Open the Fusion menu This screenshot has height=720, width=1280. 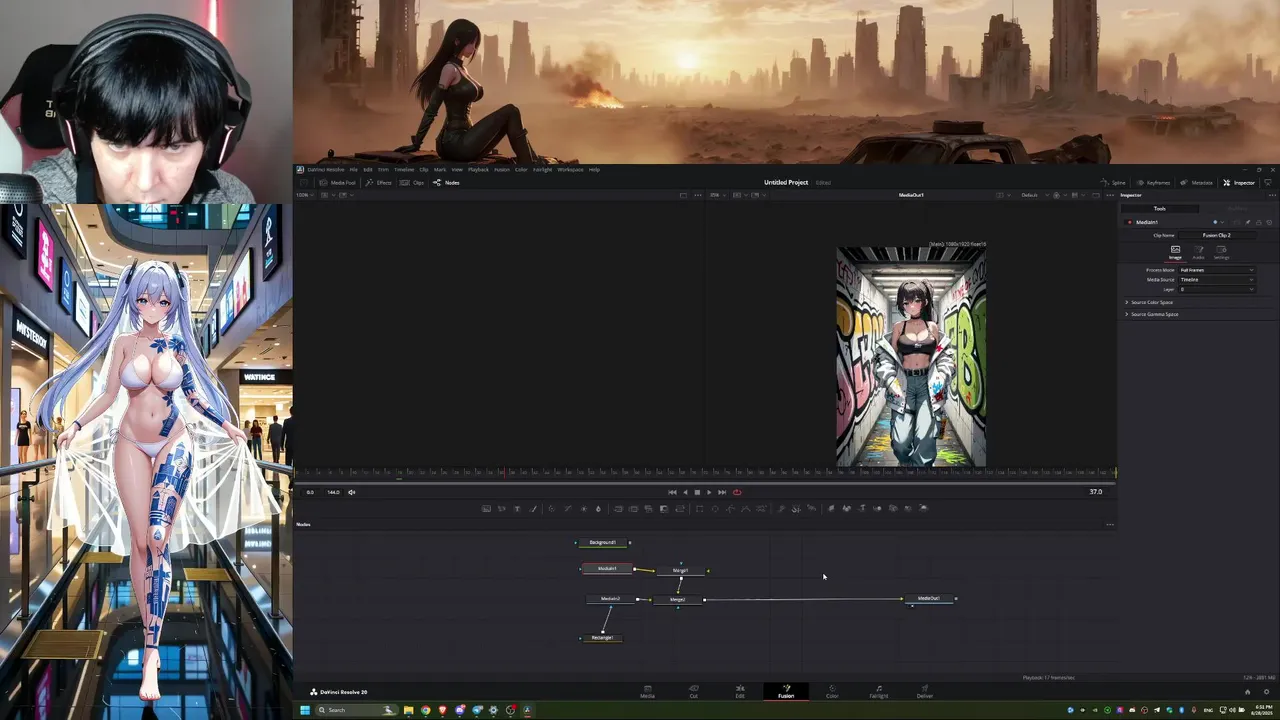click(x=502, y=169)
